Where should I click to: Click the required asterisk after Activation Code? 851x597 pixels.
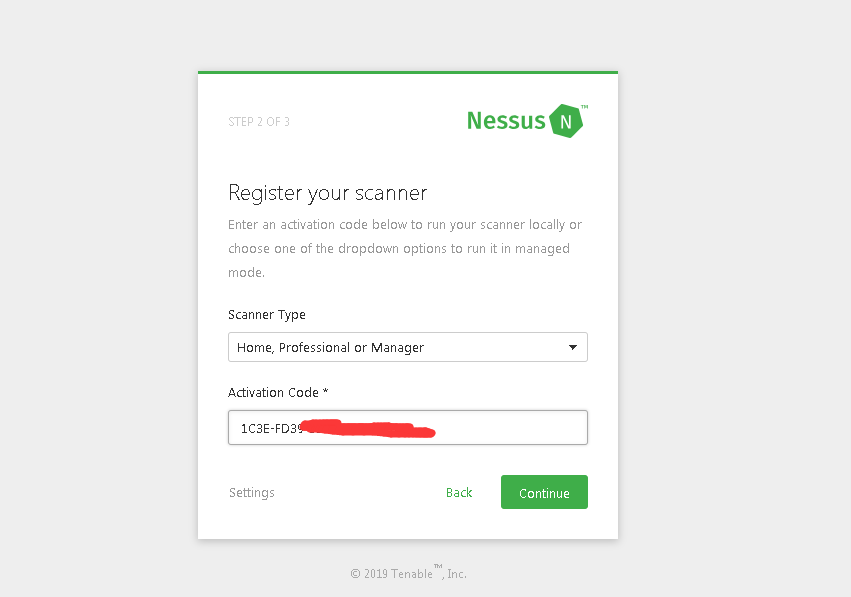325,392
